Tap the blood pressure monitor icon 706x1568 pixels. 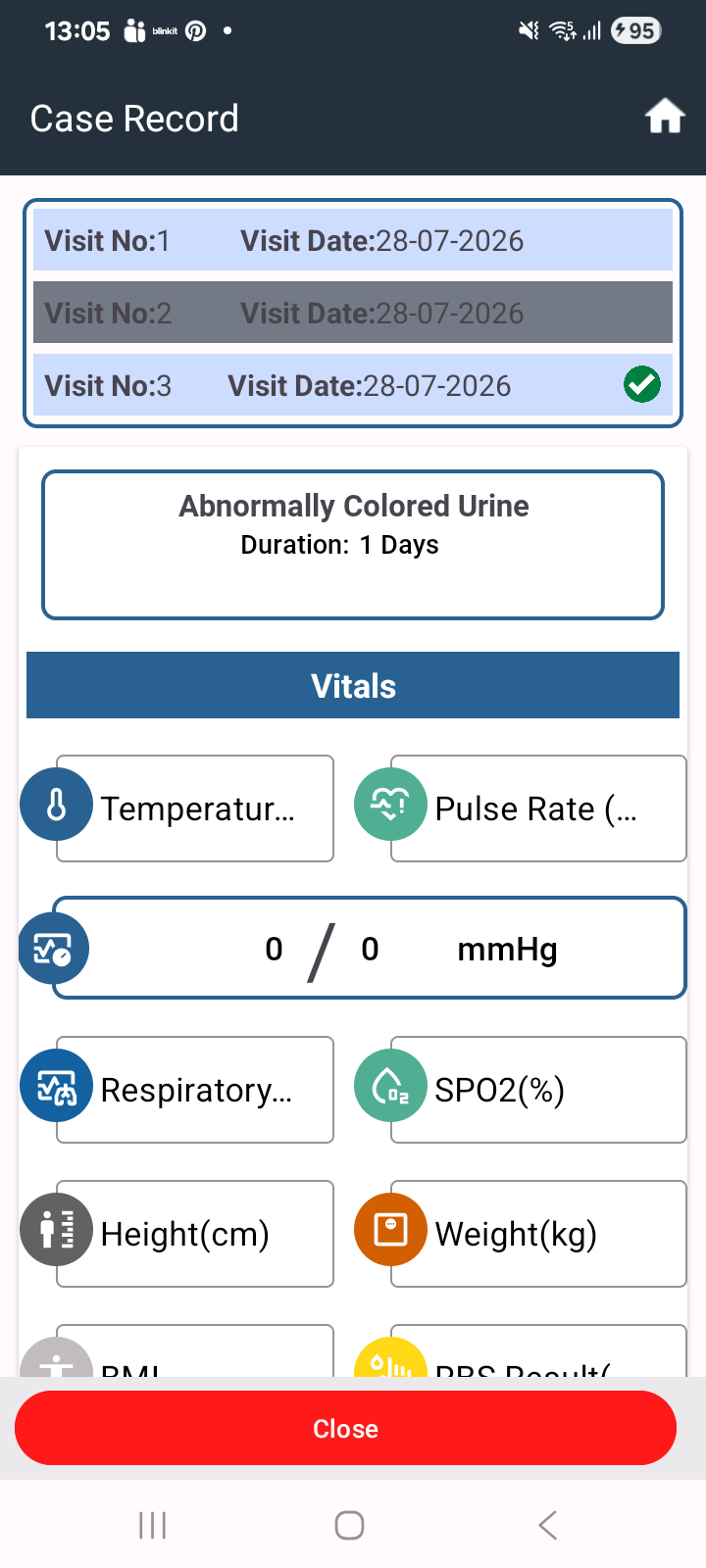(x=54, y=949)
